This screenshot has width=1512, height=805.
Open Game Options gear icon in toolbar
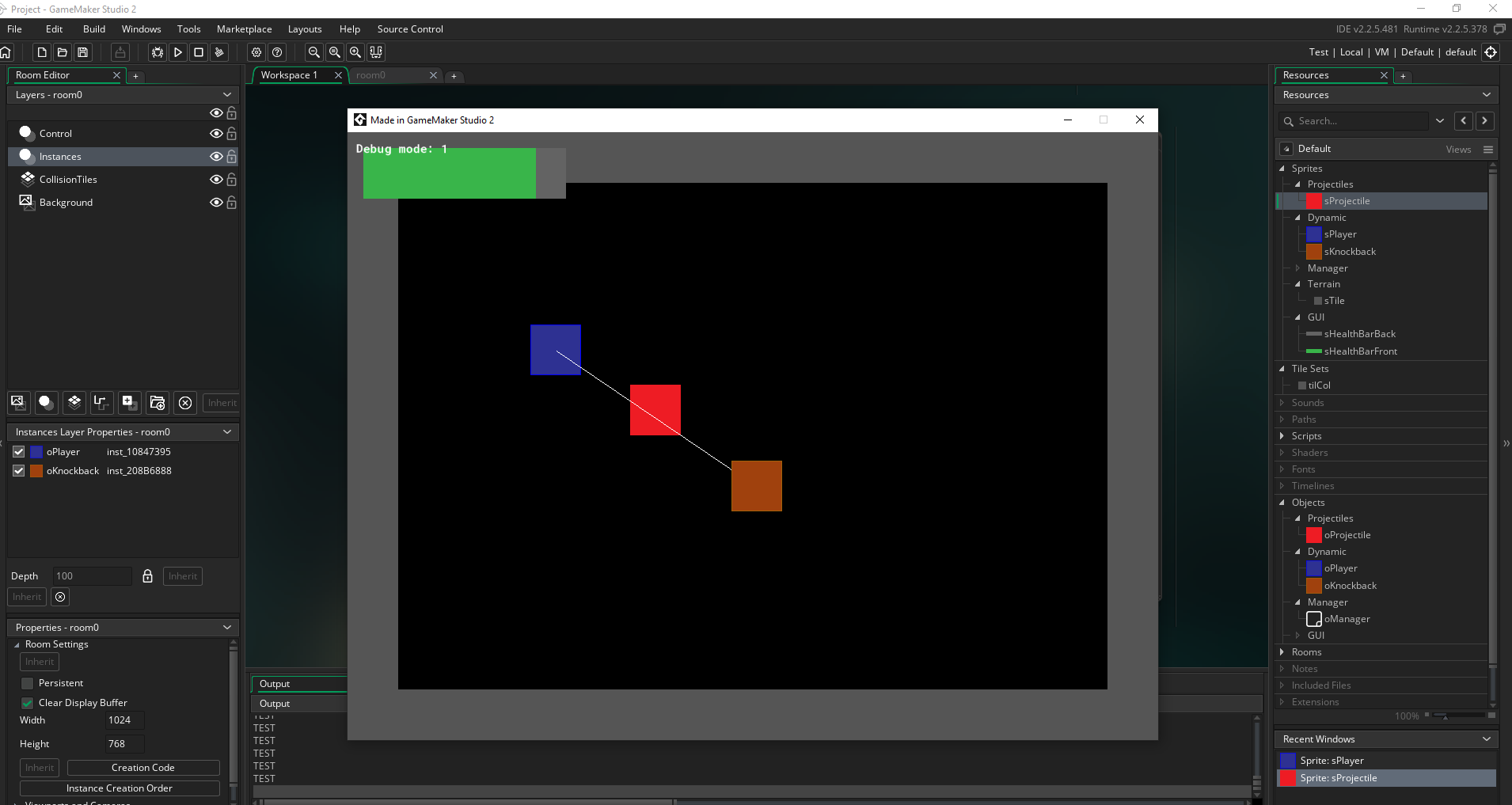coord(256,52)
